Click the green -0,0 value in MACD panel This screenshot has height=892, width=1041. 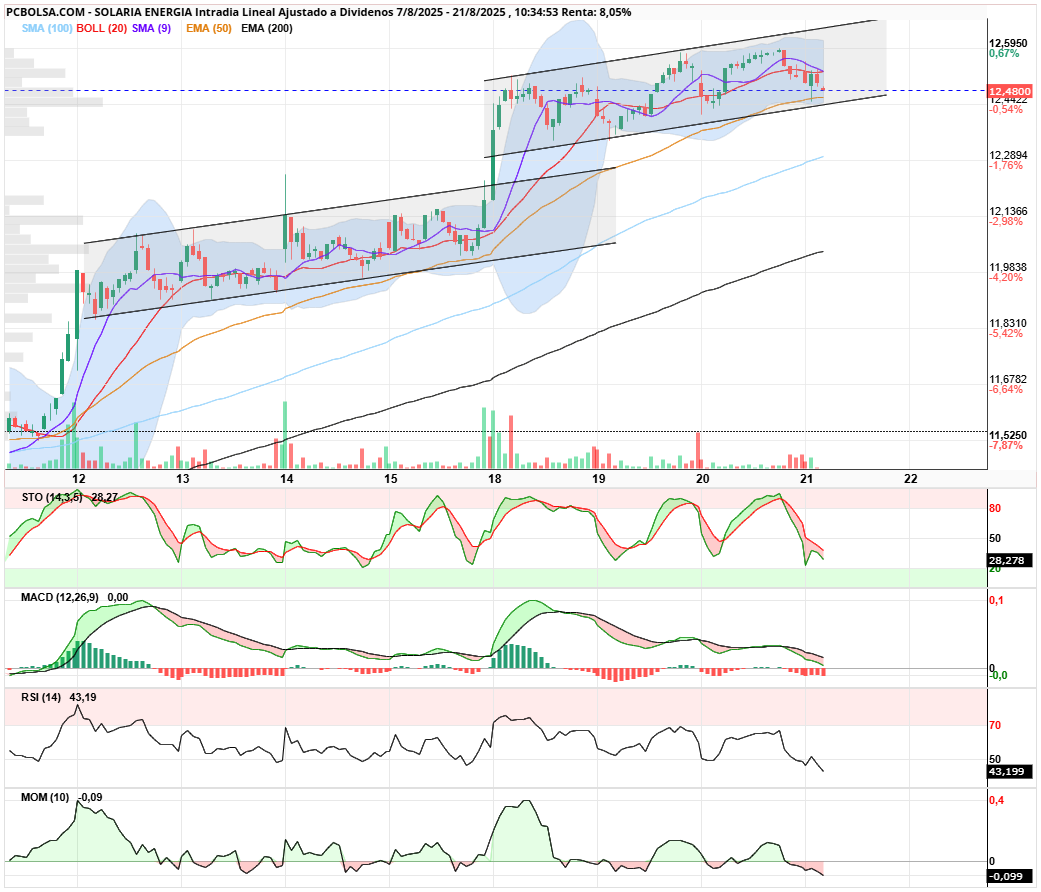tap(999, 676)
